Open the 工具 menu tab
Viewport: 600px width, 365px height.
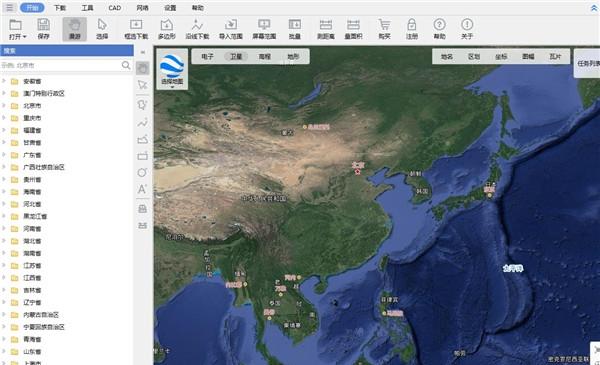coord(87,8)
